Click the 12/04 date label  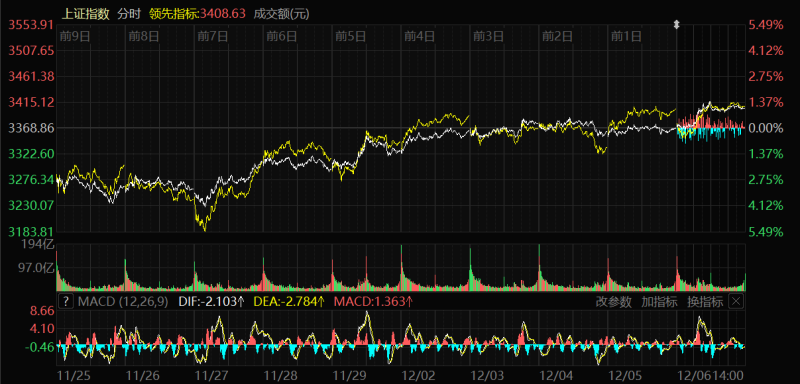tap(556, 375)
